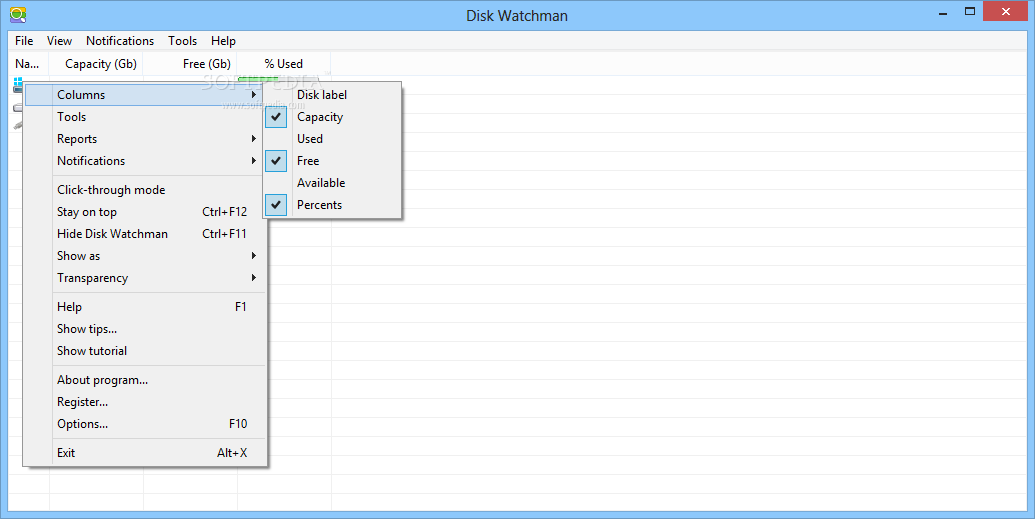Open the Help menu in menu bar

click(x=223, y=40)
